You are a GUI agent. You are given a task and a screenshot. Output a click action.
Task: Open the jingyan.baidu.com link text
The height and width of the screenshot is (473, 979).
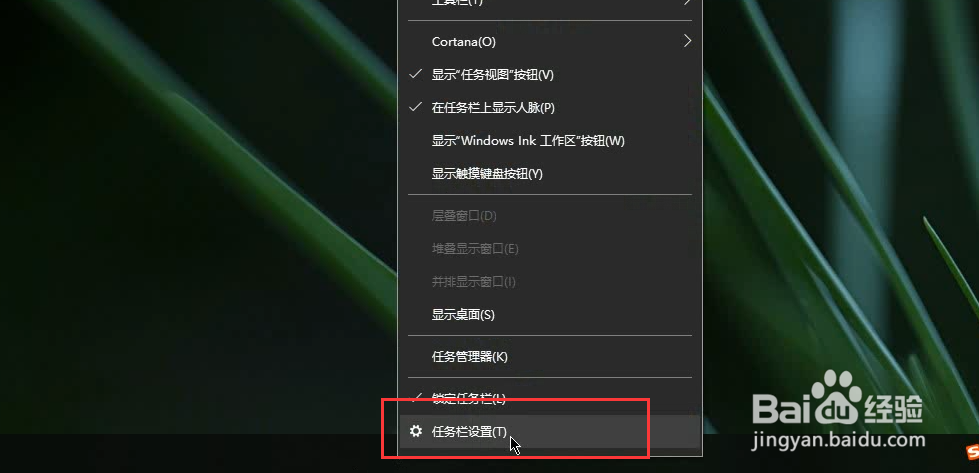pyautogui.click(x=840, y=439)
